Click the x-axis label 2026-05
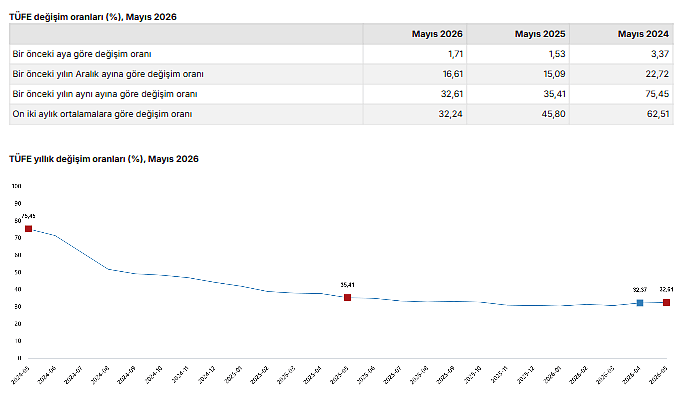 [x=658, y=375]
